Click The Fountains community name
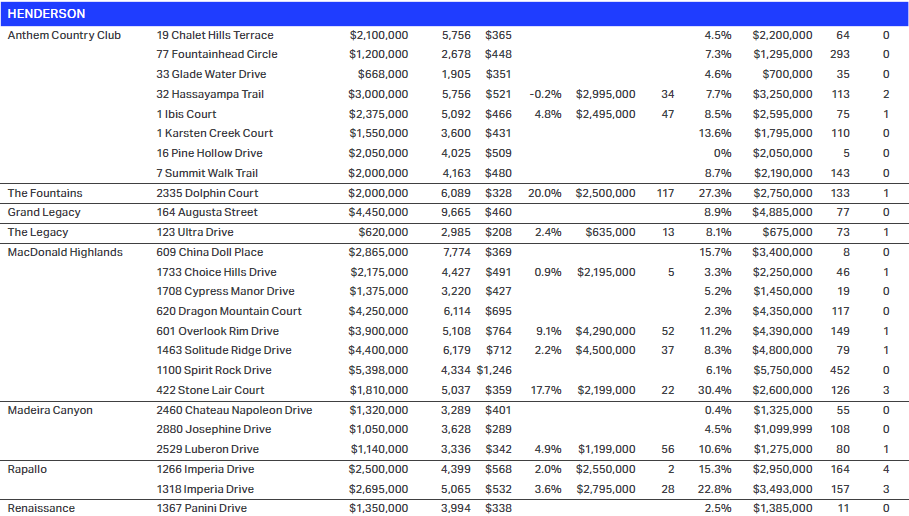The width and height of the screenshot is (909, 516). click(45, 193)
